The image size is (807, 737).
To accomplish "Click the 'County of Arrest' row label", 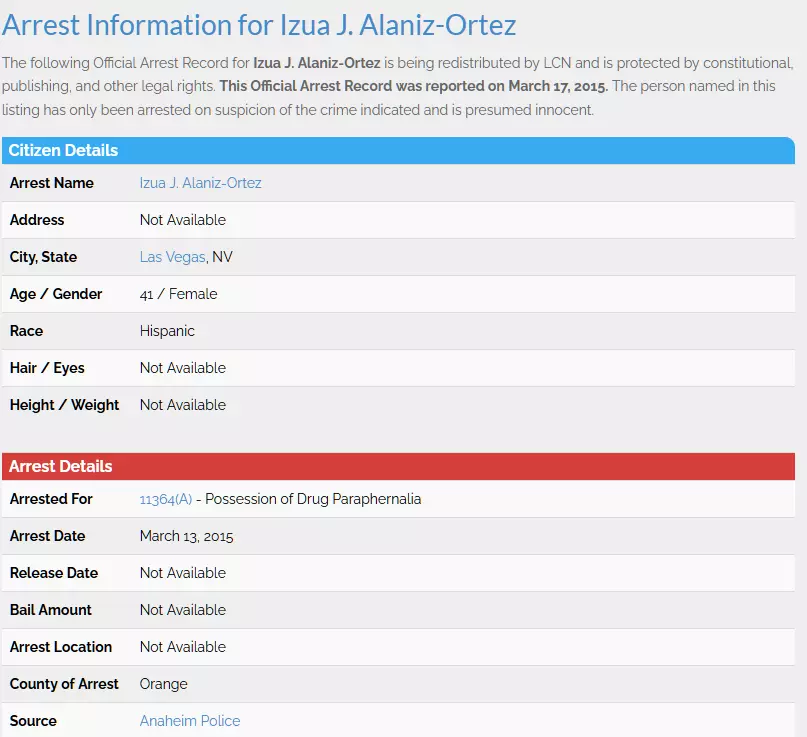I will 64,684.
